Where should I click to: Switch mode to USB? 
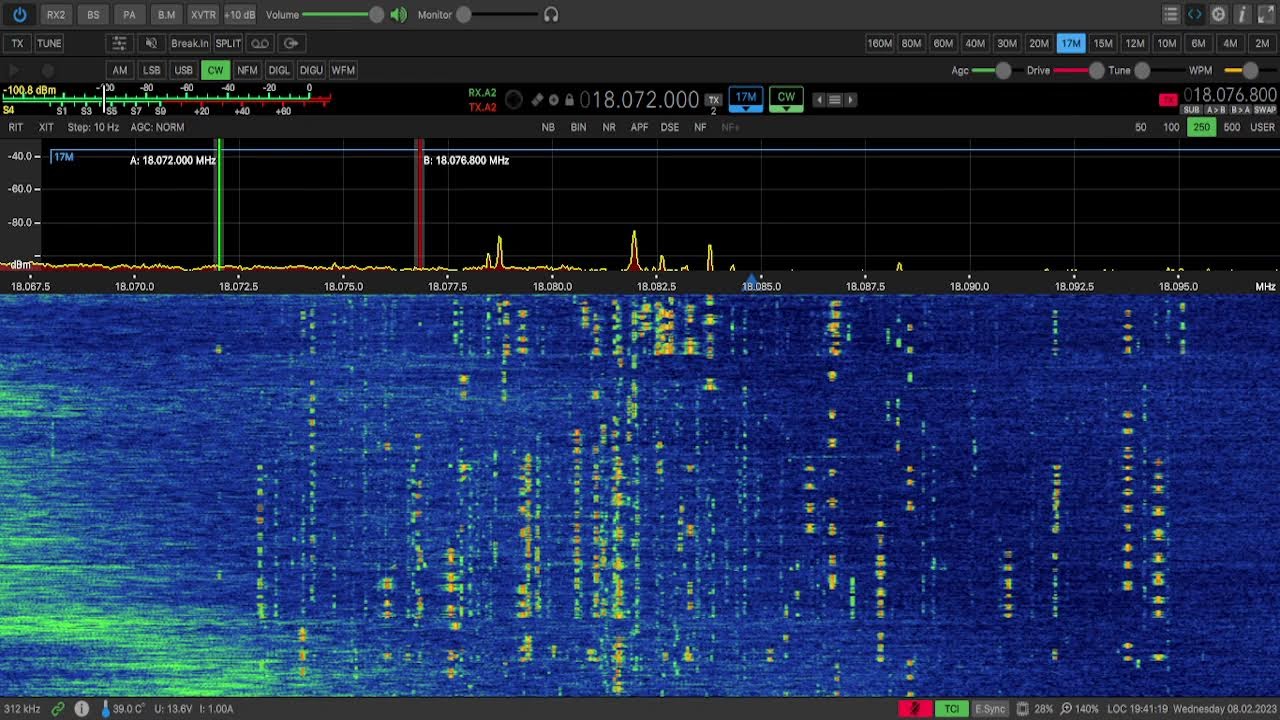point(184,70)
